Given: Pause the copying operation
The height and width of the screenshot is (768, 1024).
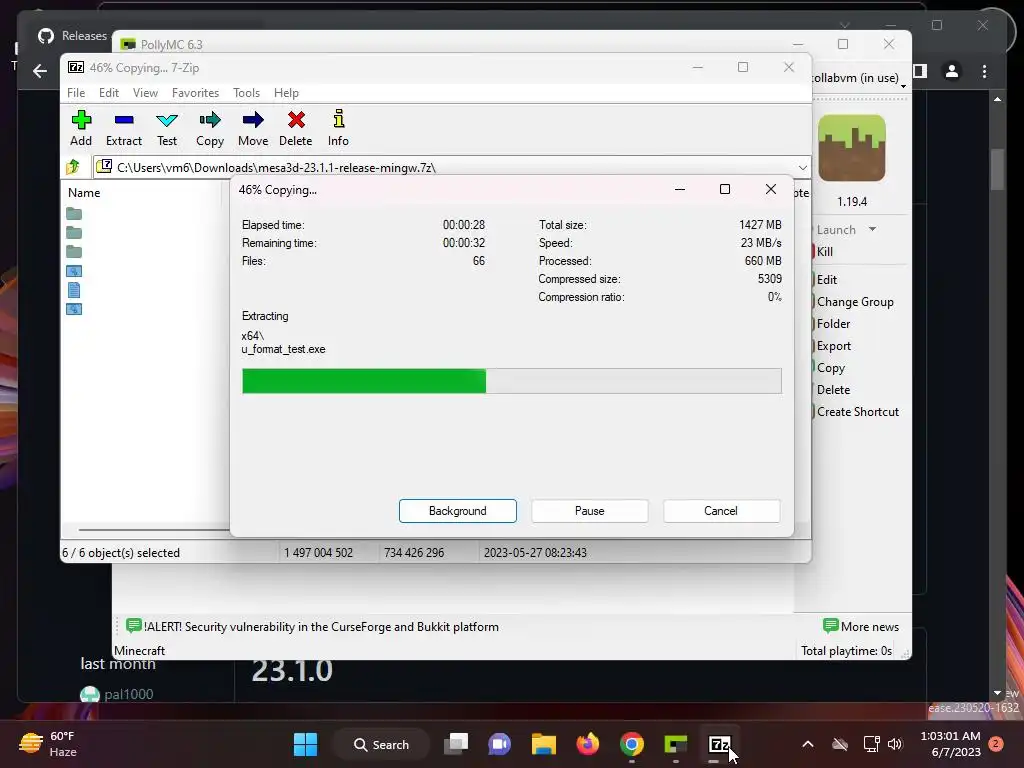Looking at the screenshot, I should coord(590,511).
